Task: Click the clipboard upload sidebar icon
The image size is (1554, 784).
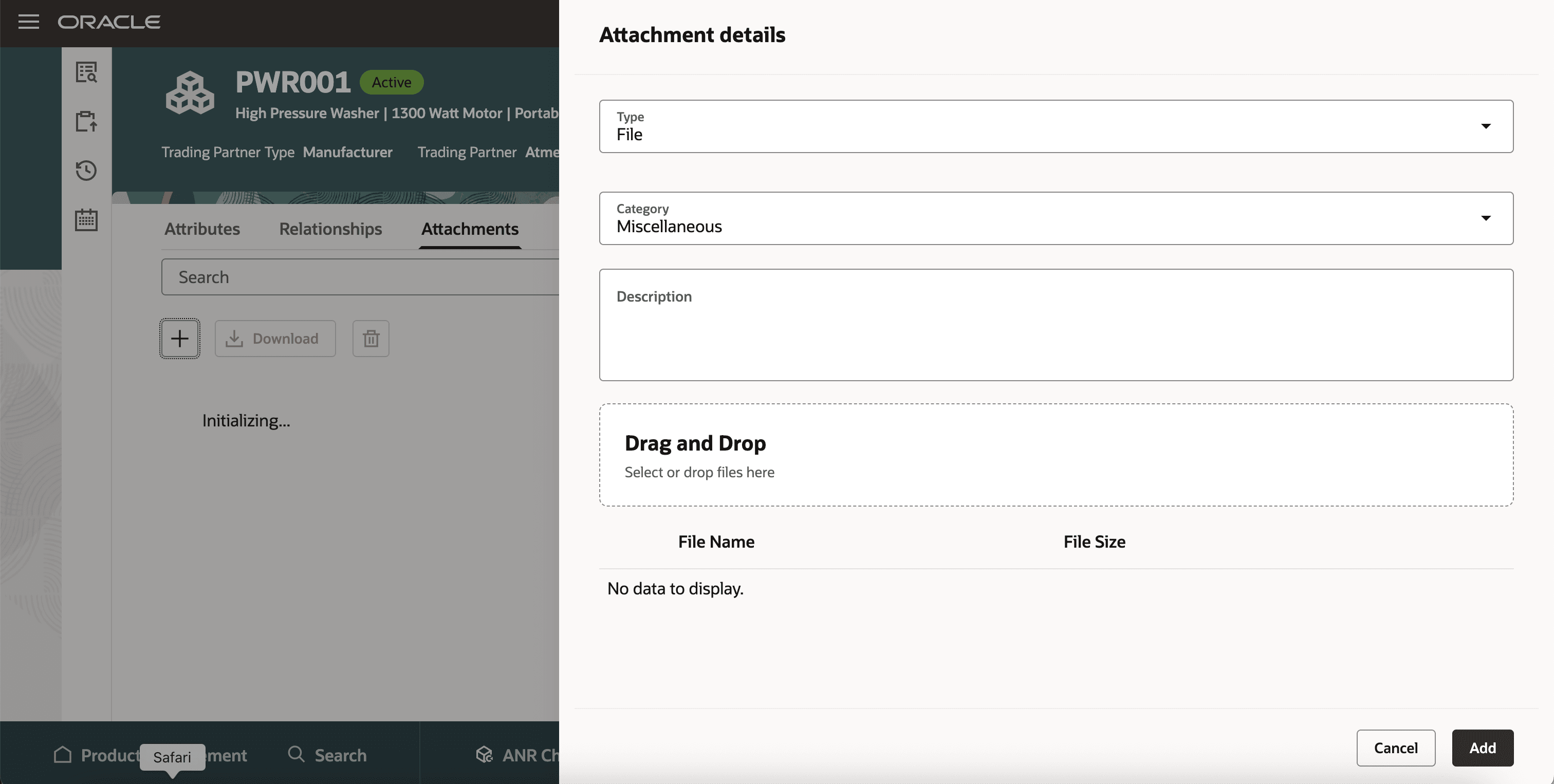Action: (x=86, y=121)
